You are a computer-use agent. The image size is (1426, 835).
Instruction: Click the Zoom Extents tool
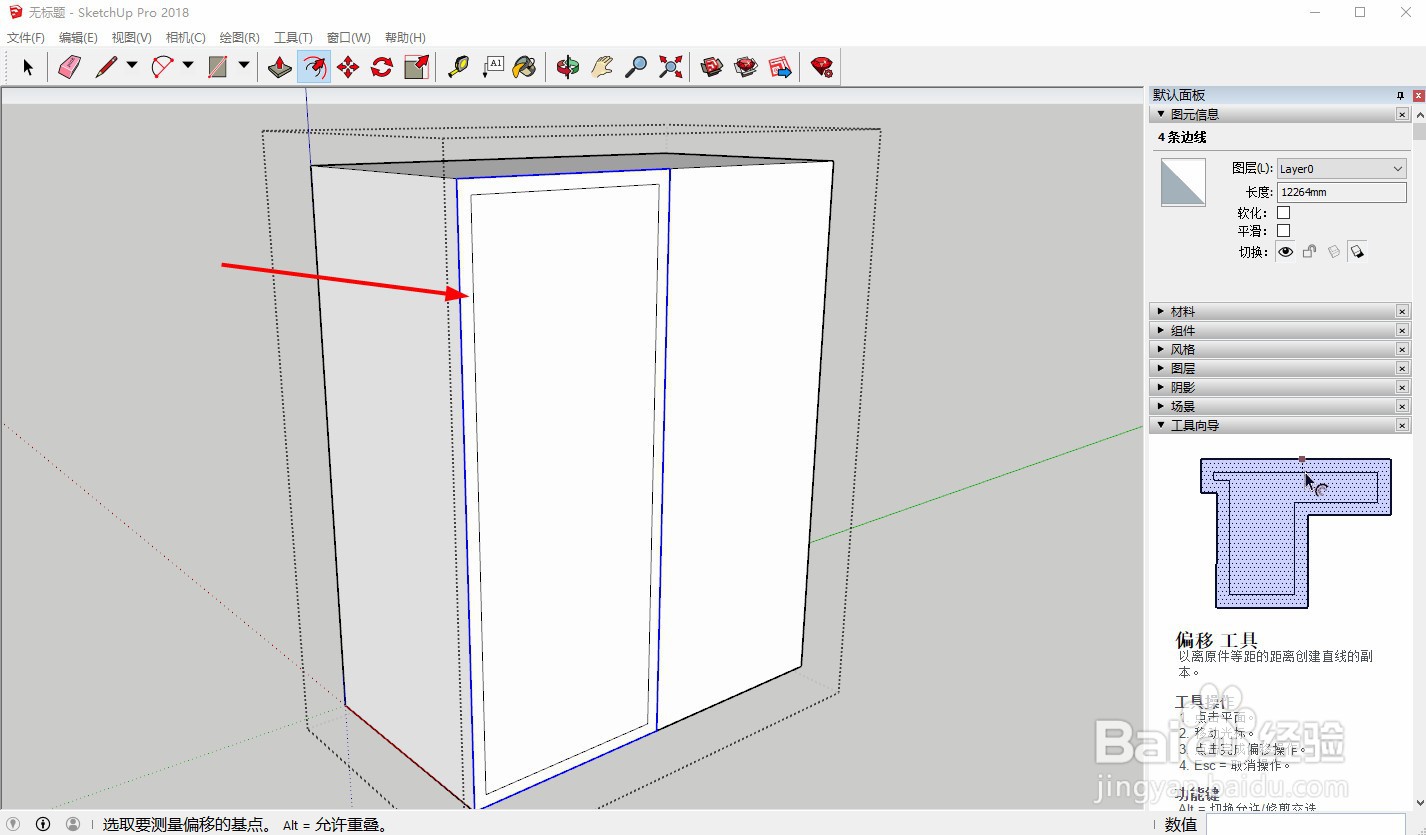click(670, 67)
